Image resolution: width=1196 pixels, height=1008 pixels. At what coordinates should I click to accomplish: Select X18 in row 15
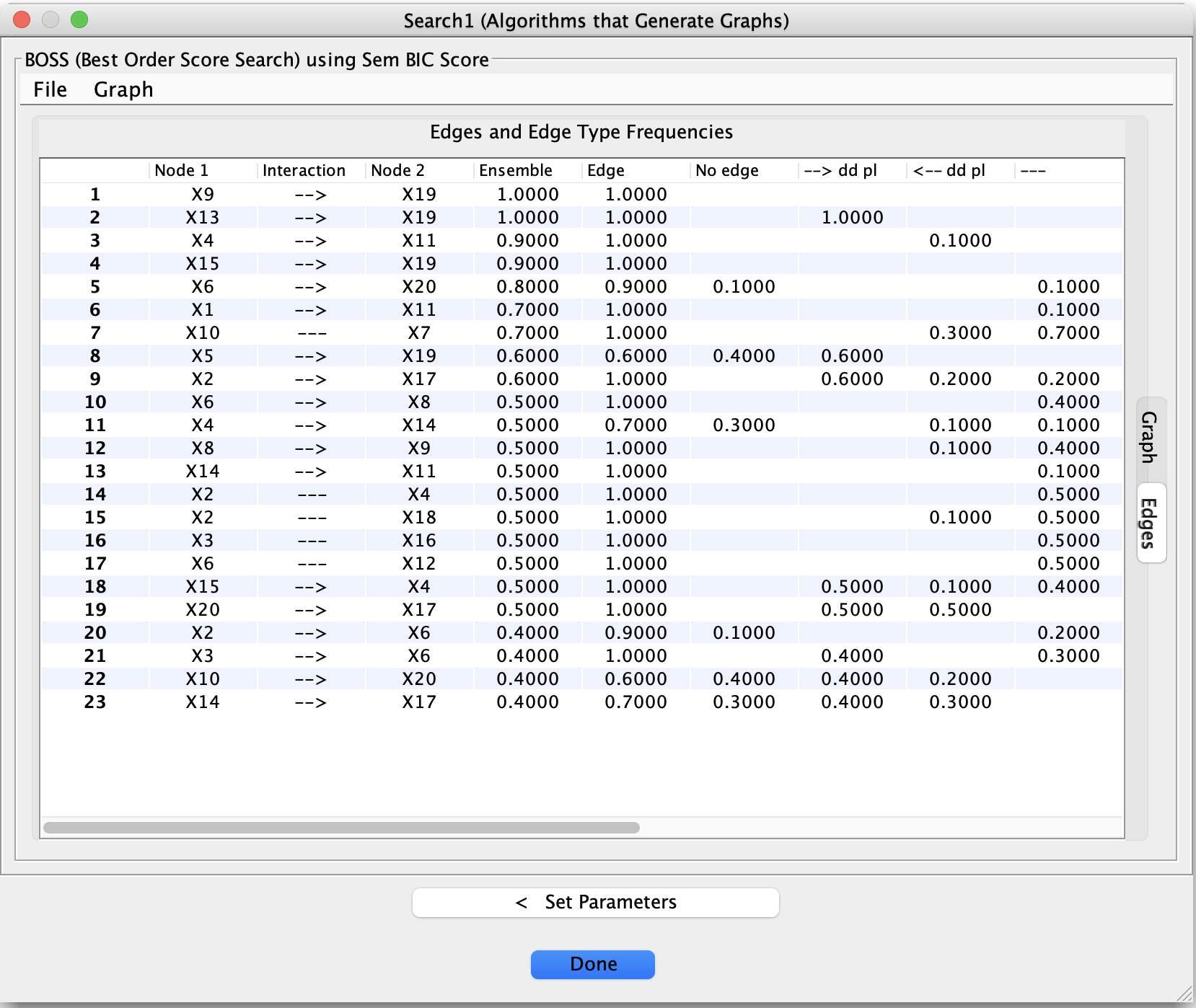419,517
